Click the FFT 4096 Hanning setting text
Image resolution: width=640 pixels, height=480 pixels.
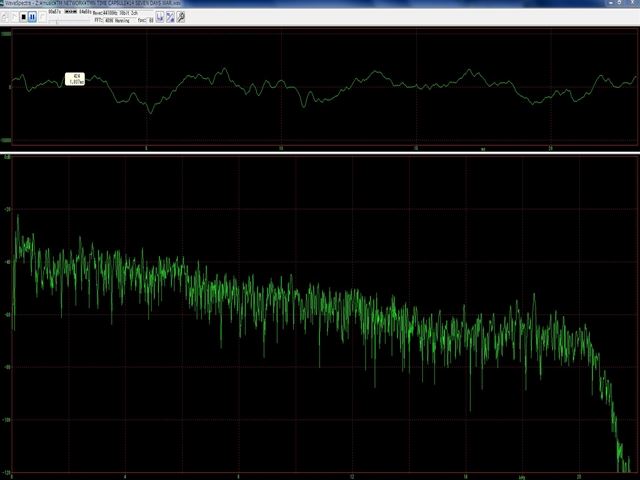112,20
